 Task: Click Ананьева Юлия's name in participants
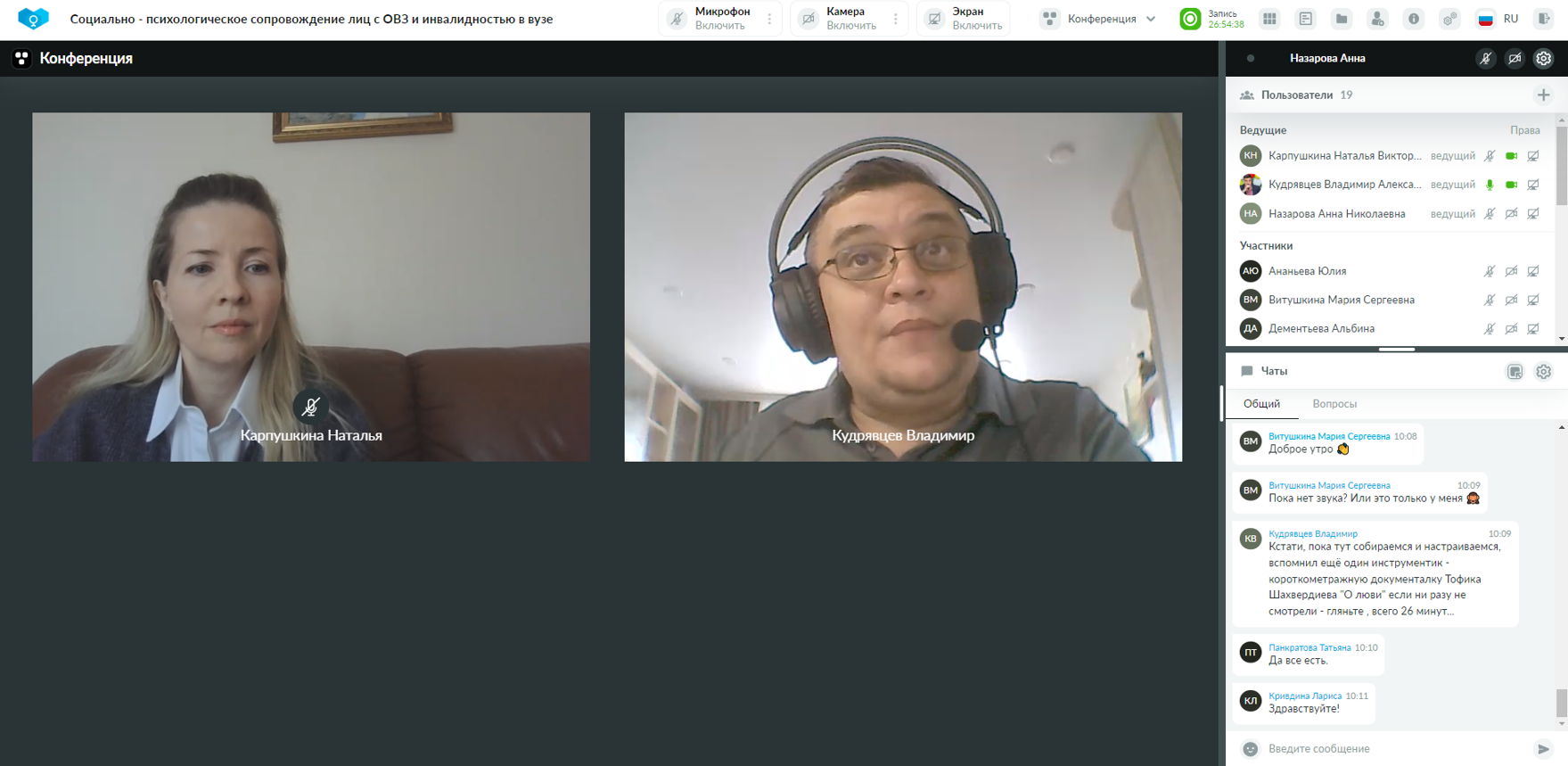(1307, 271)
